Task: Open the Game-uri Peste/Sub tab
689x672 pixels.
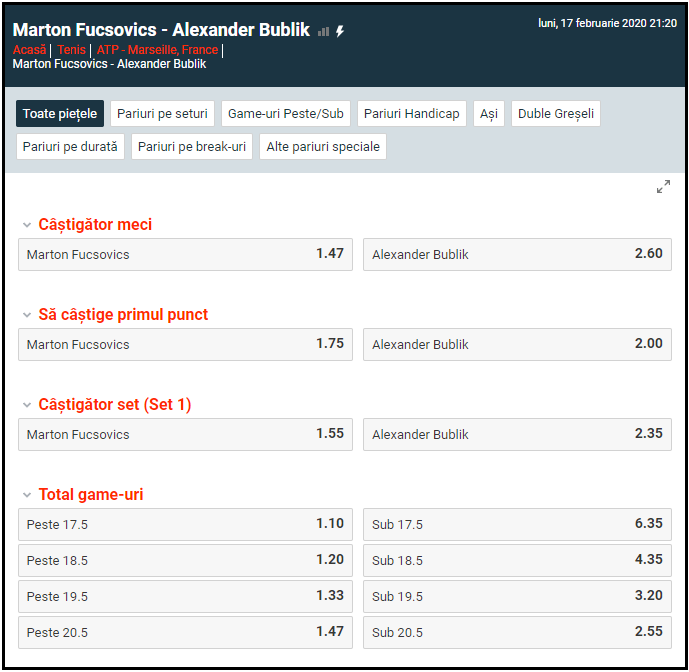Action: click(x=286, y=114)
